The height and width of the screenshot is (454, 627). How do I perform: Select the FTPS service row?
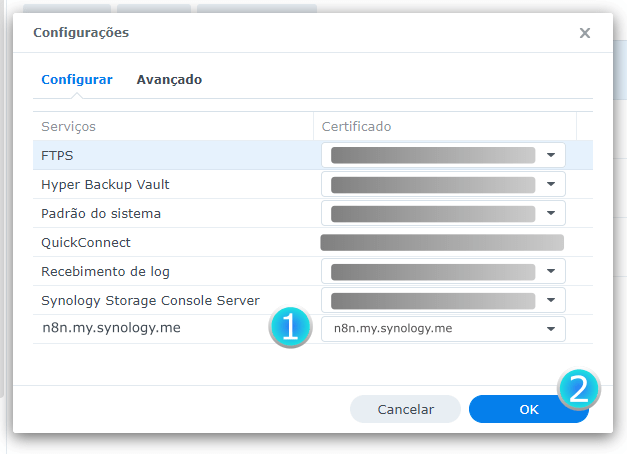click(58, 155)
